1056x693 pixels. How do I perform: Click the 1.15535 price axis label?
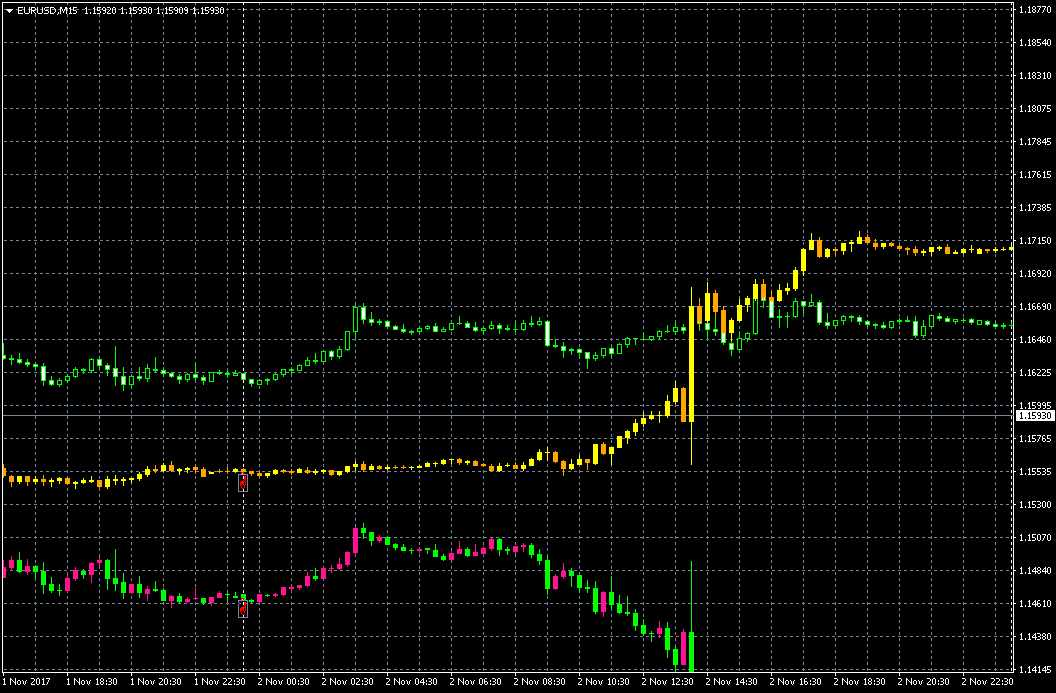coord(1035,471)
